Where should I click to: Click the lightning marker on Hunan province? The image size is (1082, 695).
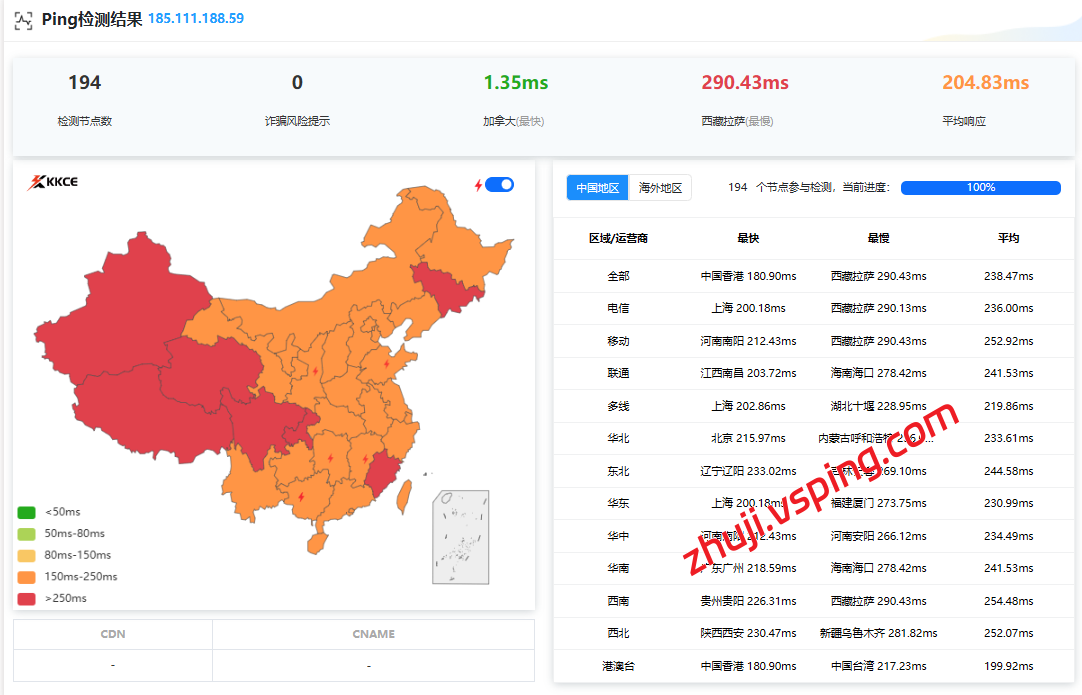click(x=330, y=458)
